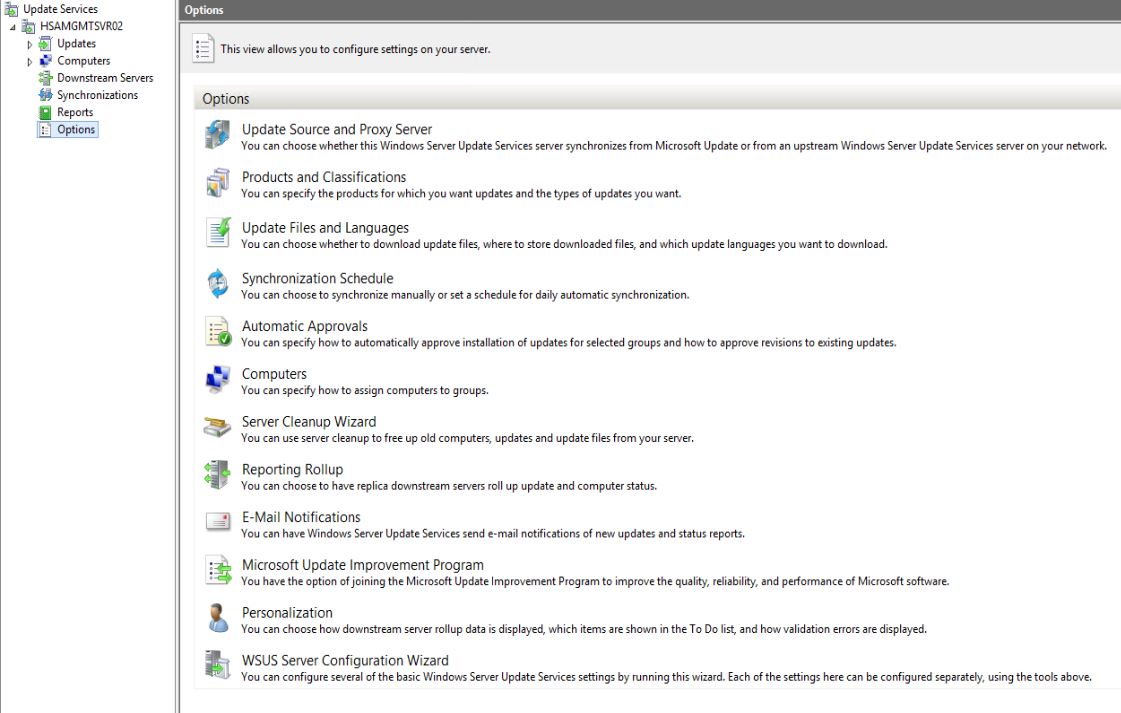Viewport: 1121px width, 713px height.
Task: Select HSAMGMTSVR02 in the console tree
Action: click(x=82, y=26)
